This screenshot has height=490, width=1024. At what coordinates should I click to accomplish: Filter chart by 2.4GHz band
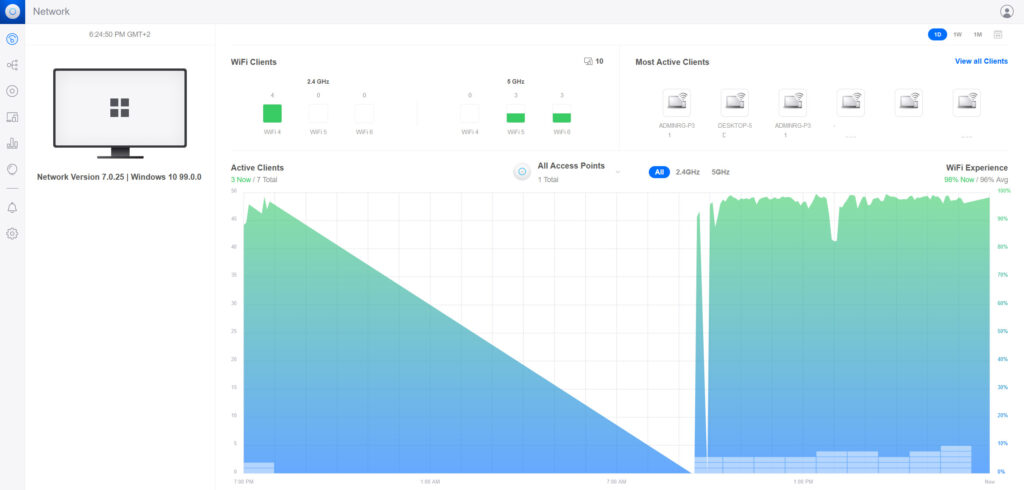pyautogui.click(x=687, y=172)
